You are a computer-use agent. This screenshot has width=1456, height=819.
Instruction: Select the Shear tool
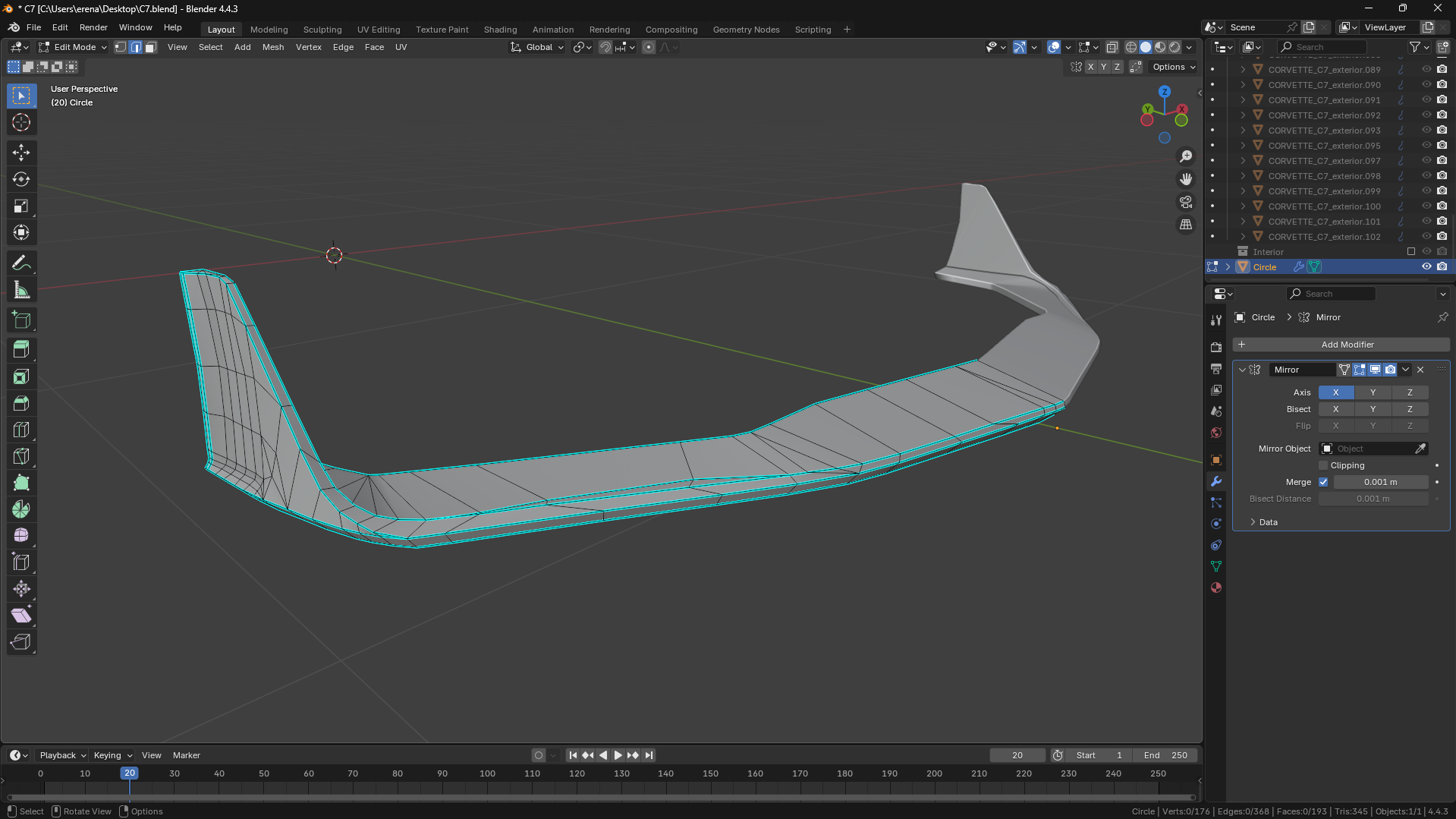tap(21, 616)
